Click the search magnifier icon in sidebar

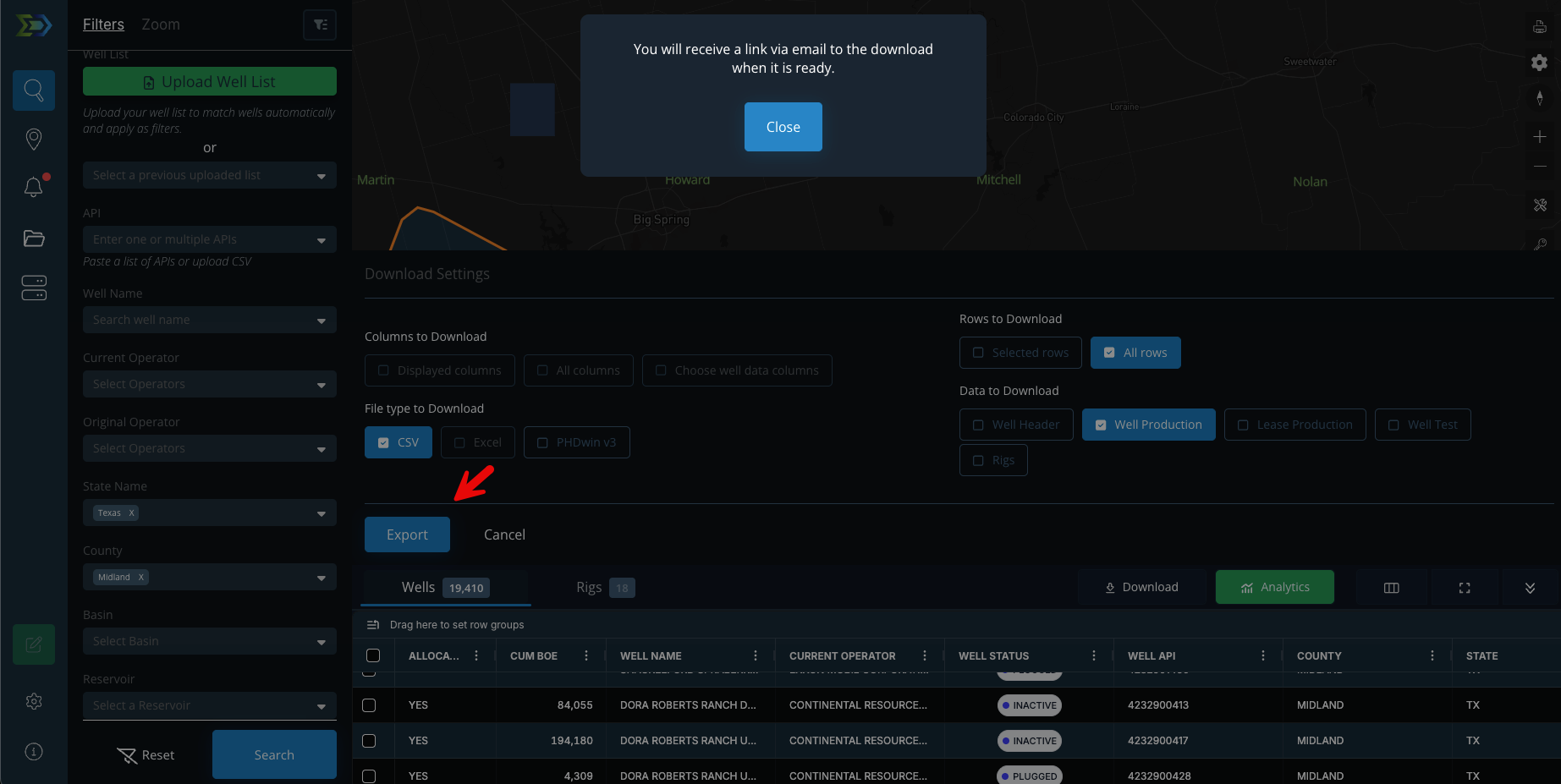click(34, 90)
